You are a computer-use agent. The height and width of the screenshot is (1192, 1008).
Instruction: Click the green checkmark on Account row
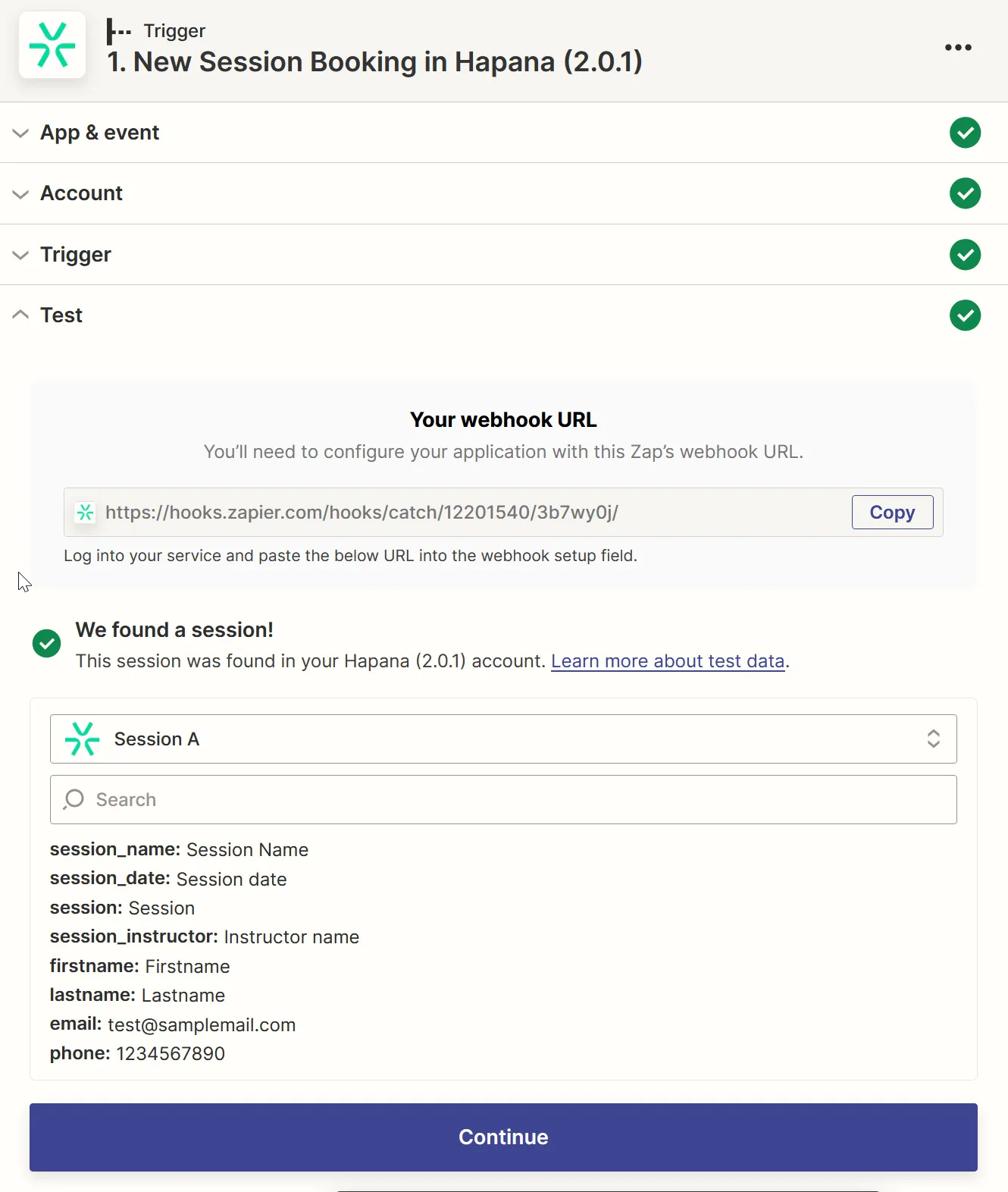tap(965, 193)
